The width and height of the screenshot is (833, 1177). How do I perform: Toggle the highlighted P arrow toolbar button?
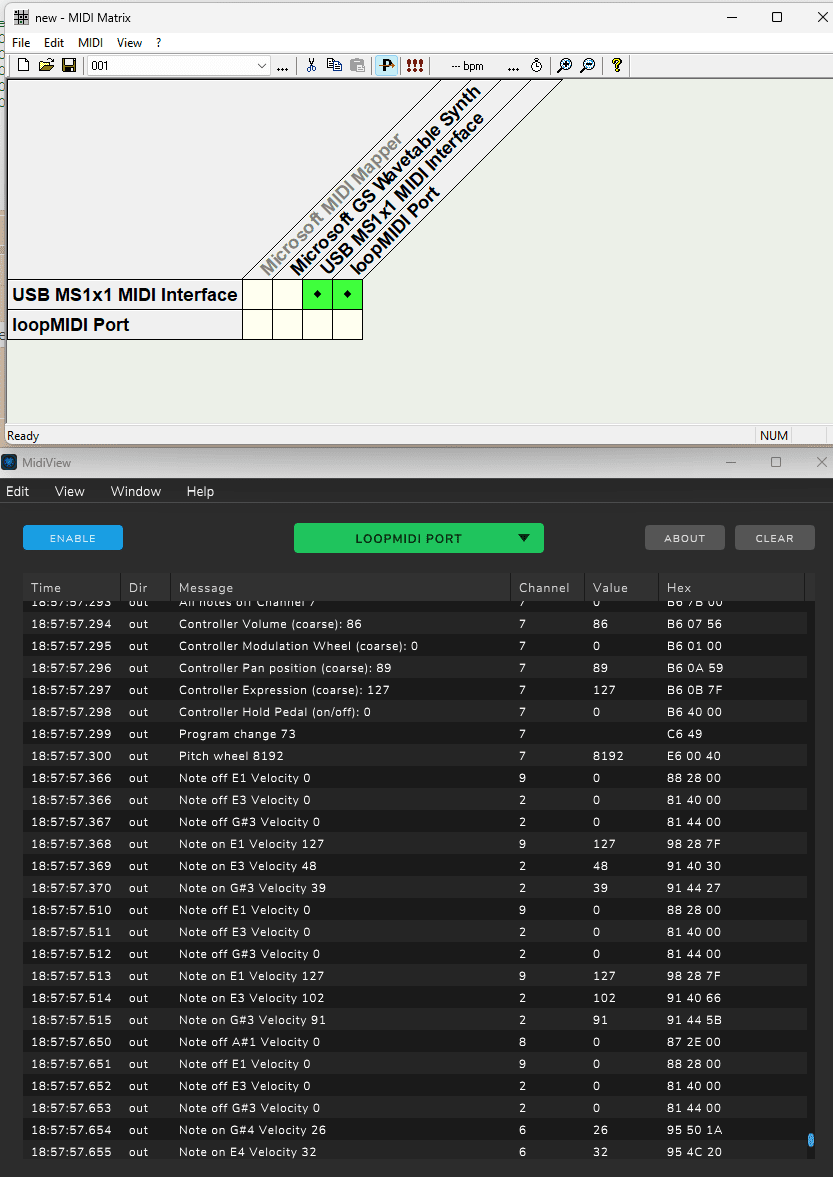tap(386, 65)
